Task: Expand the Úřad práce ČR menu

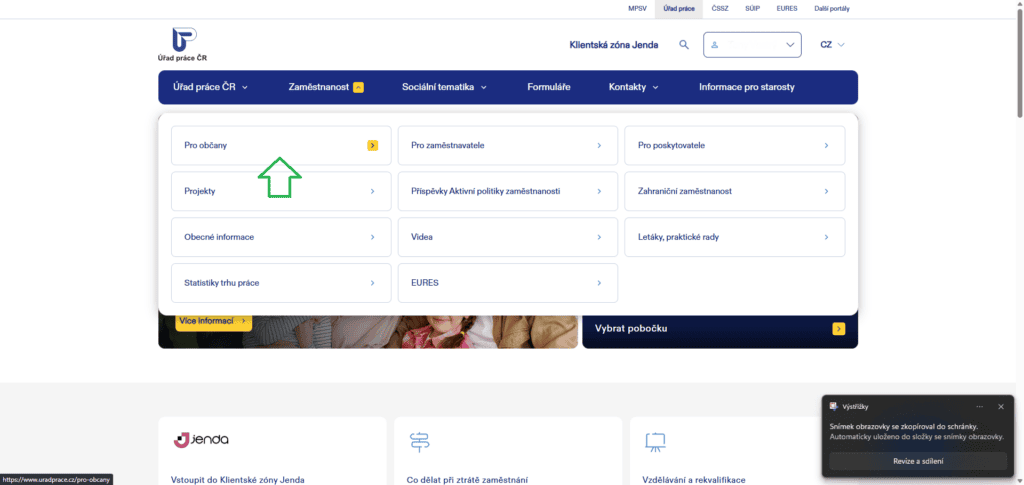Action: (x=210, y=87)
